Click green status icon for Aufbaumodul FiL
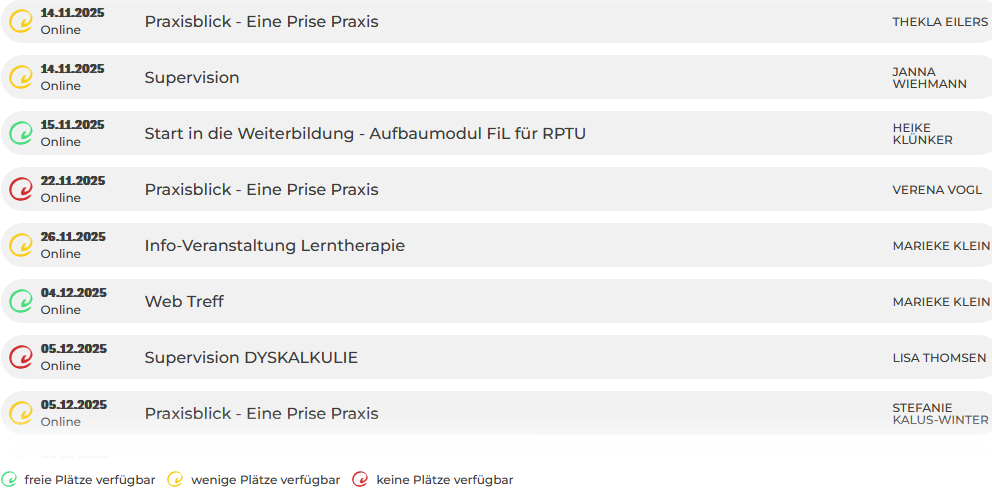Viewport: 992px width, 493px height. 21,133
